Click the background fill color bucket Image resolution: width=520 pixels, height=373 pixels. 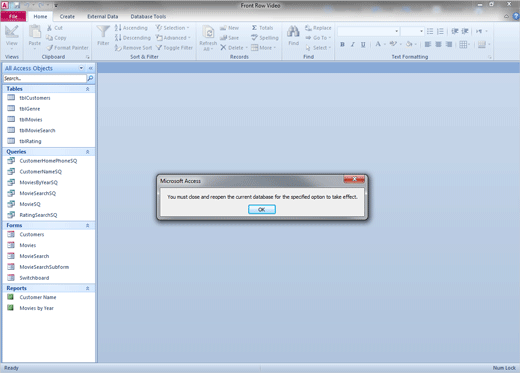pyautogui.click(x=409, y=44)
